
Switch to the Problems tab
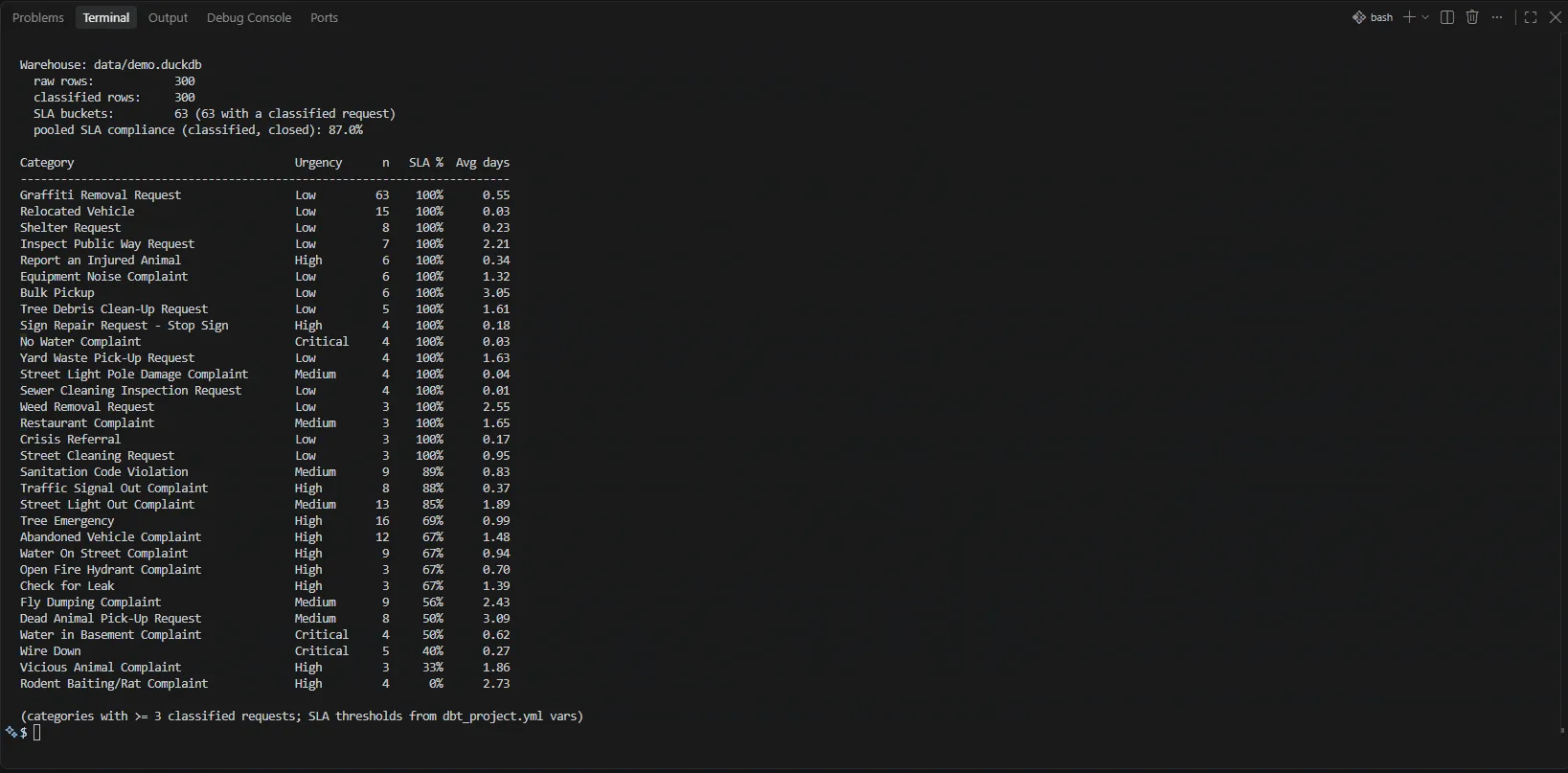38,17
